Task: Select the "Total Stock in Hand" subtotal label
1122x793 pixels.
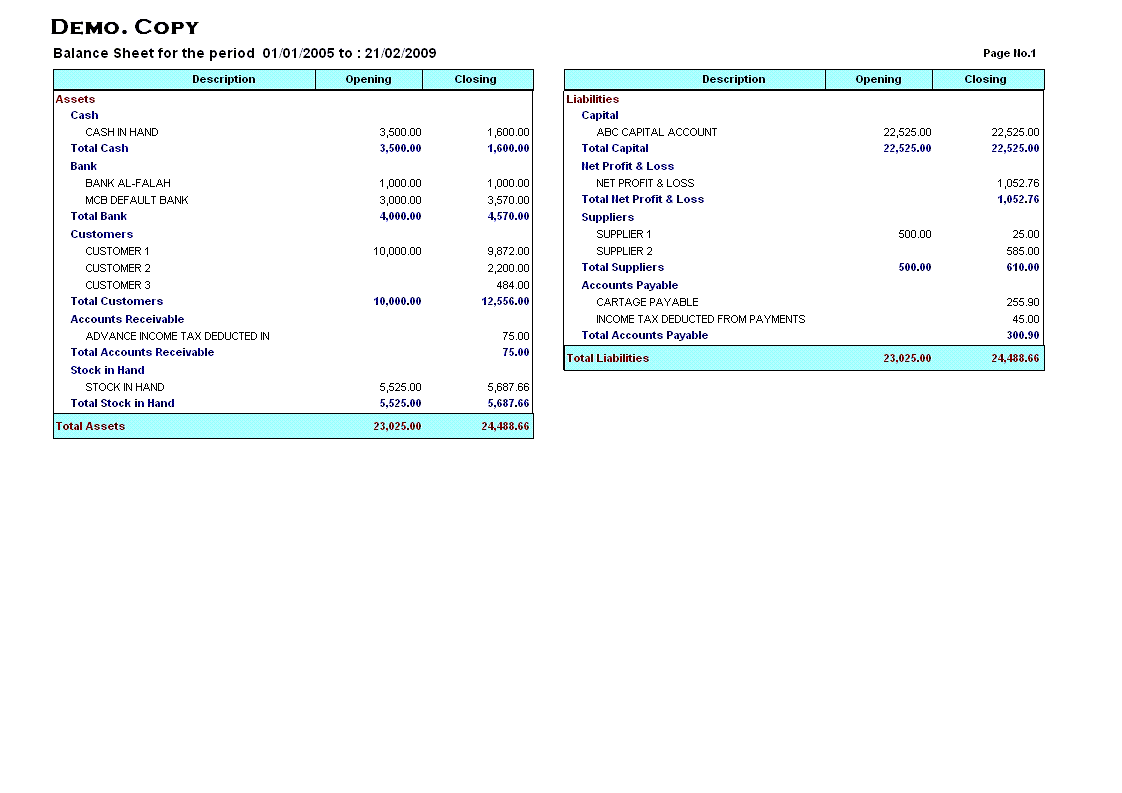Action: (122, 403)
